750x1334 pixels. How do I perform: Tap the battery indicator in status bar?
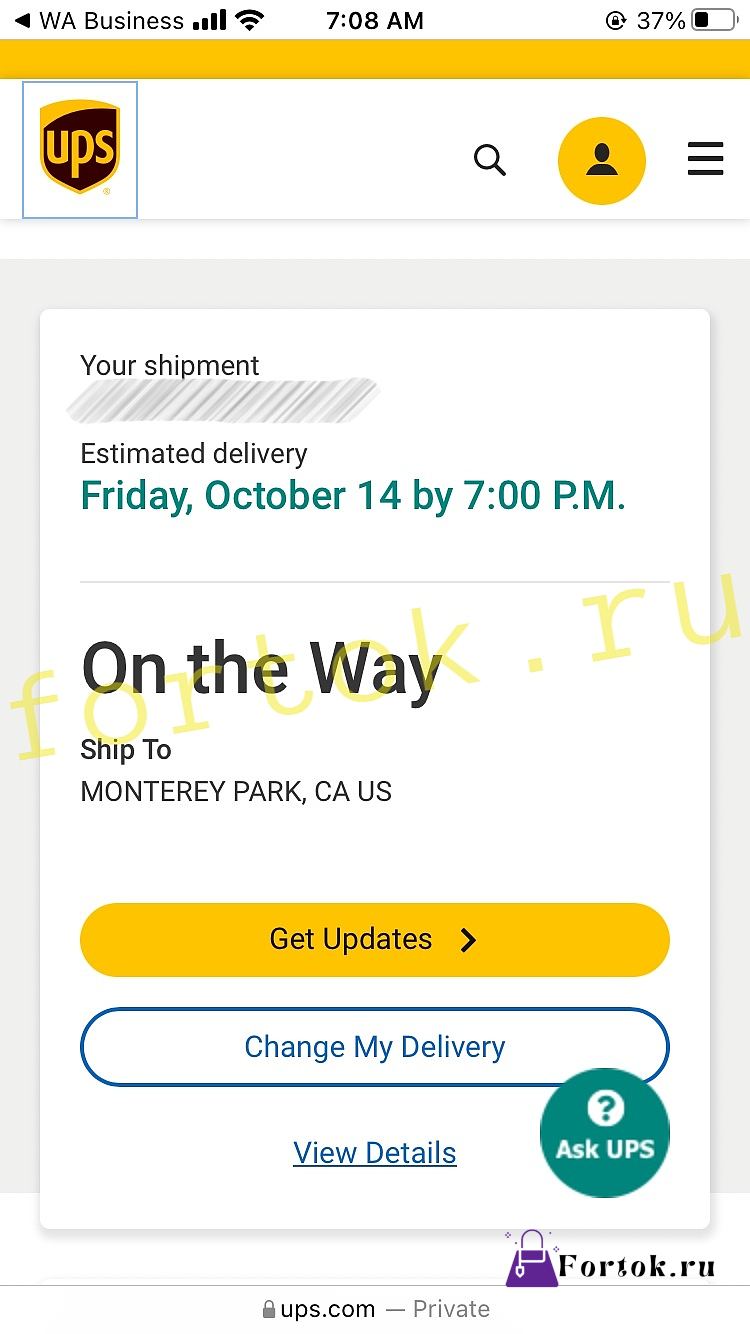click(x=714, y=20)
